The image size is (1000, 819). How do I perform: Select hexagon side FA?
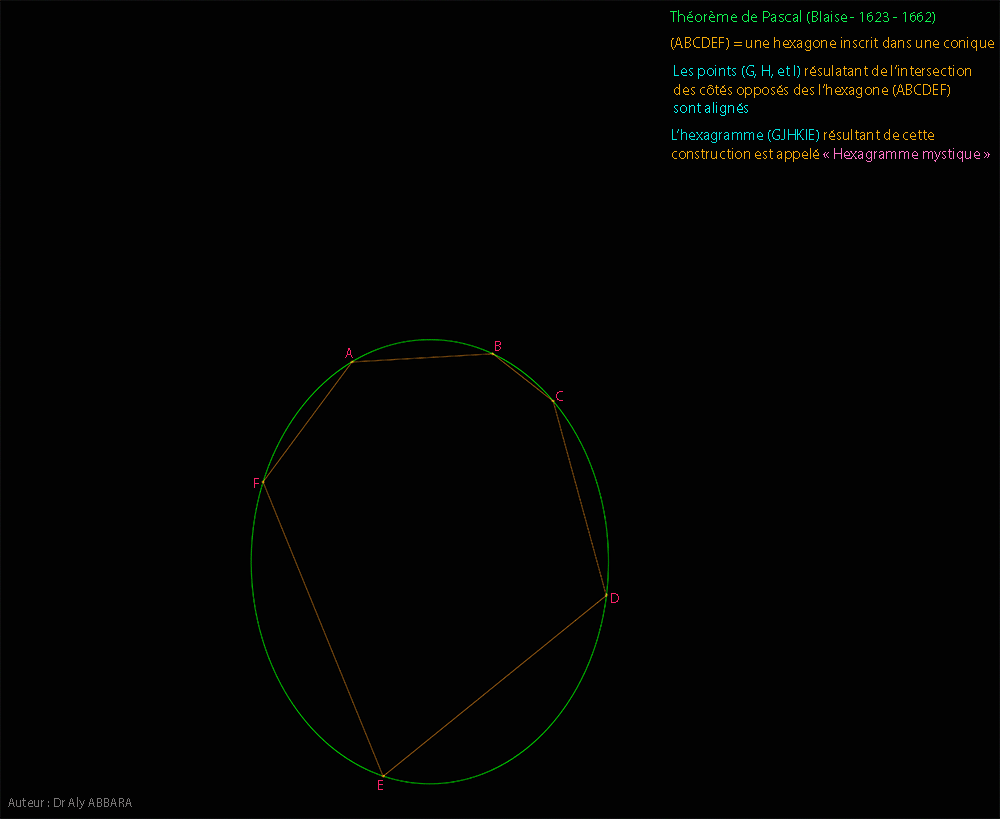point(308,422)
